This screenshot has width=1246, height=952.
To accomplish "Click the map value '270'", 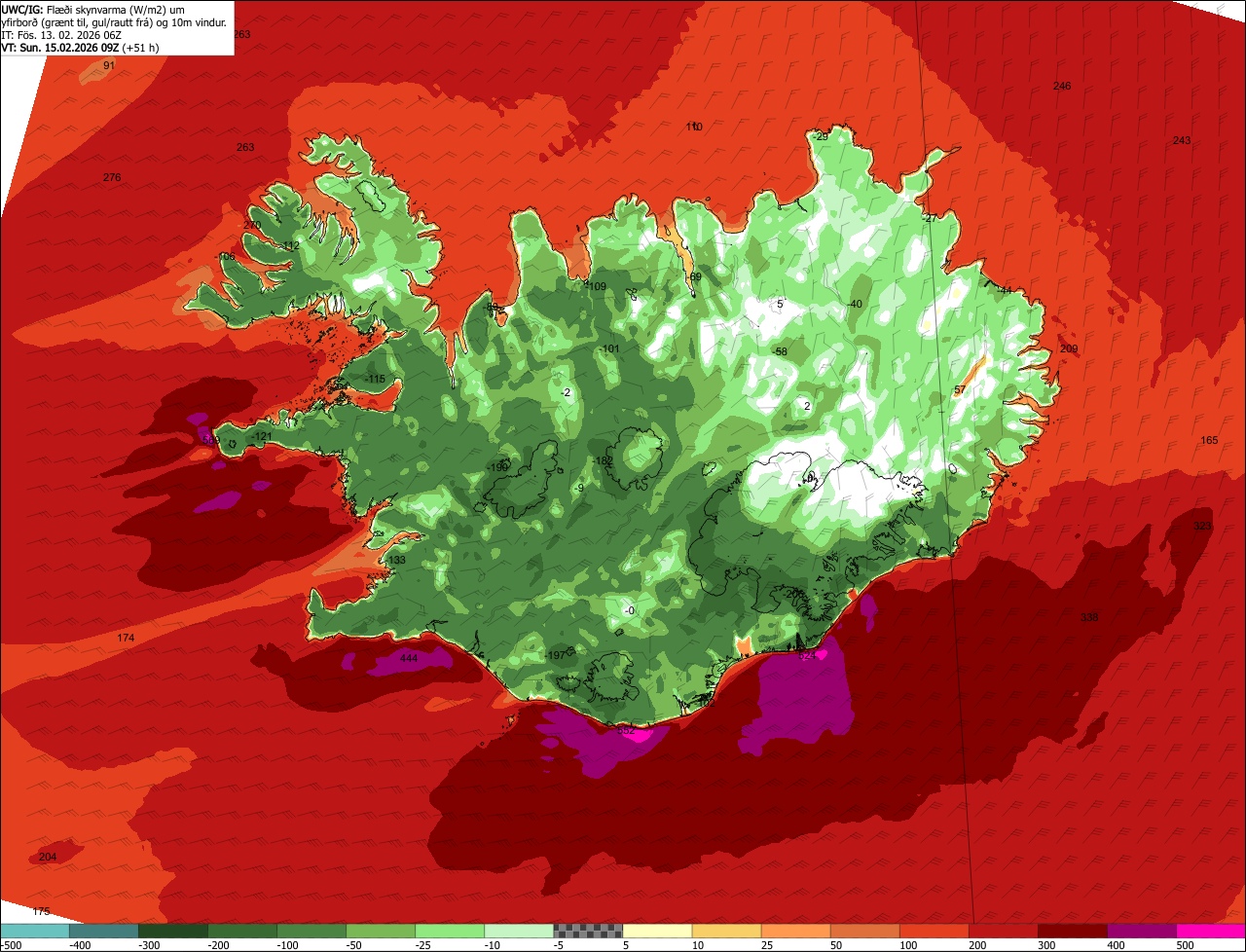I will coord(253,225).
